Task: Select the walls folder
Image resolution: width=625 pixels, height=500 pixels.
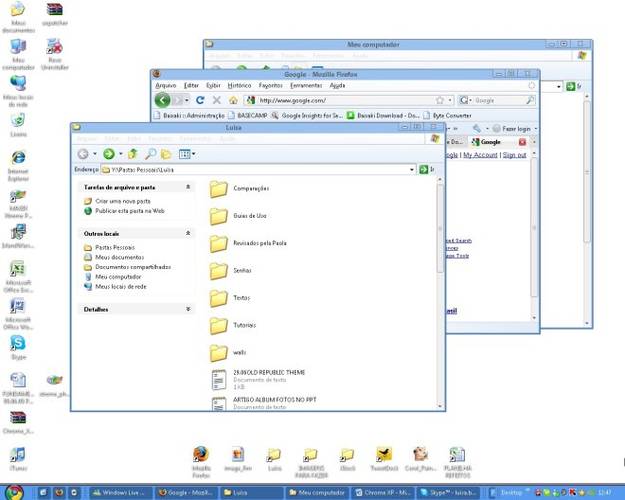Action: (228, 353)
